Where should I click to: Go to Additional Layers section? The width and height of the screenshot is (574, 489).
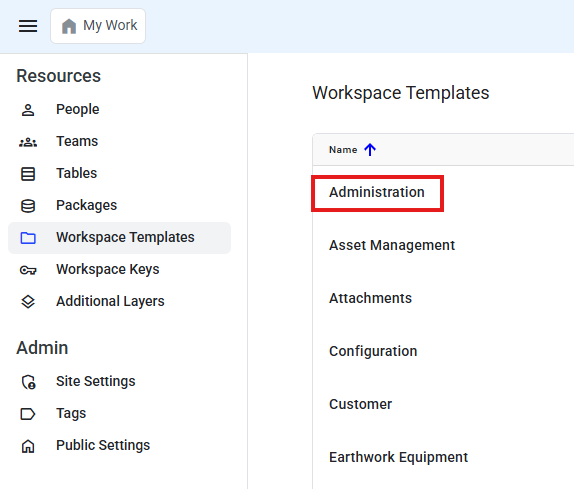110,301
